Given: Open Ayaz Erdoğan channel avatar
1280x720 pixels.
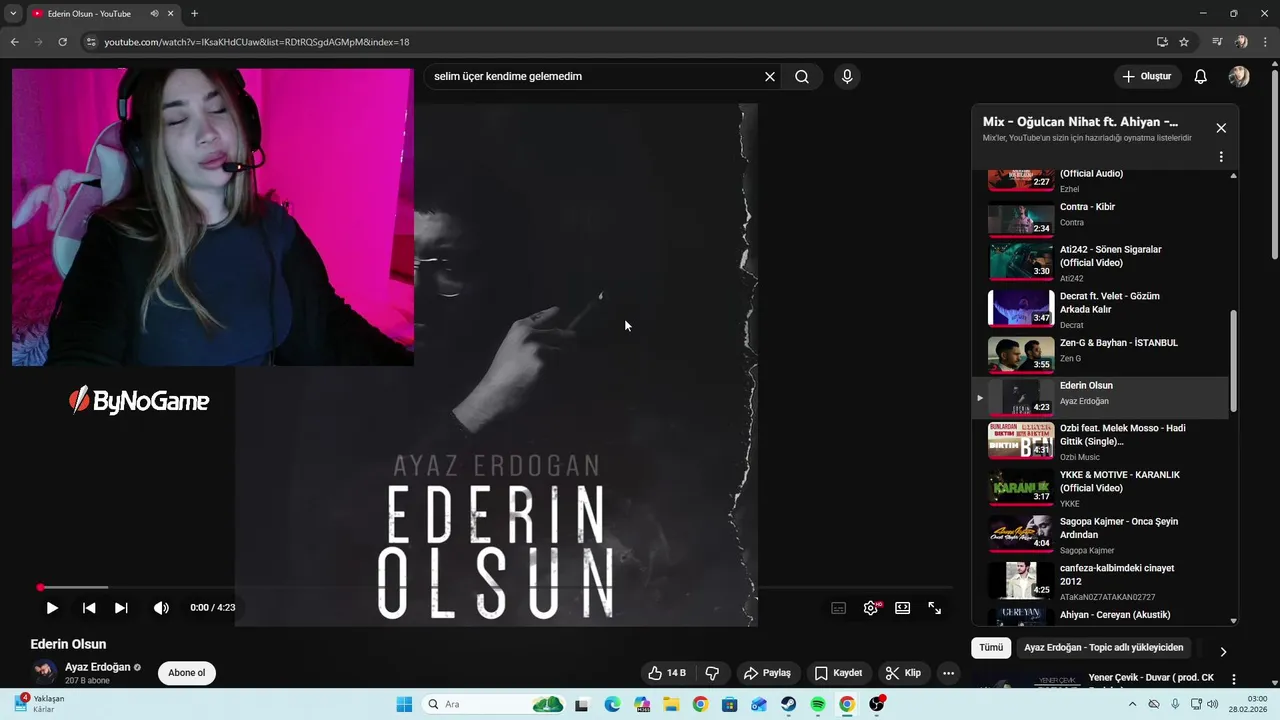Looking at the screenshot, I should point(44,672).
